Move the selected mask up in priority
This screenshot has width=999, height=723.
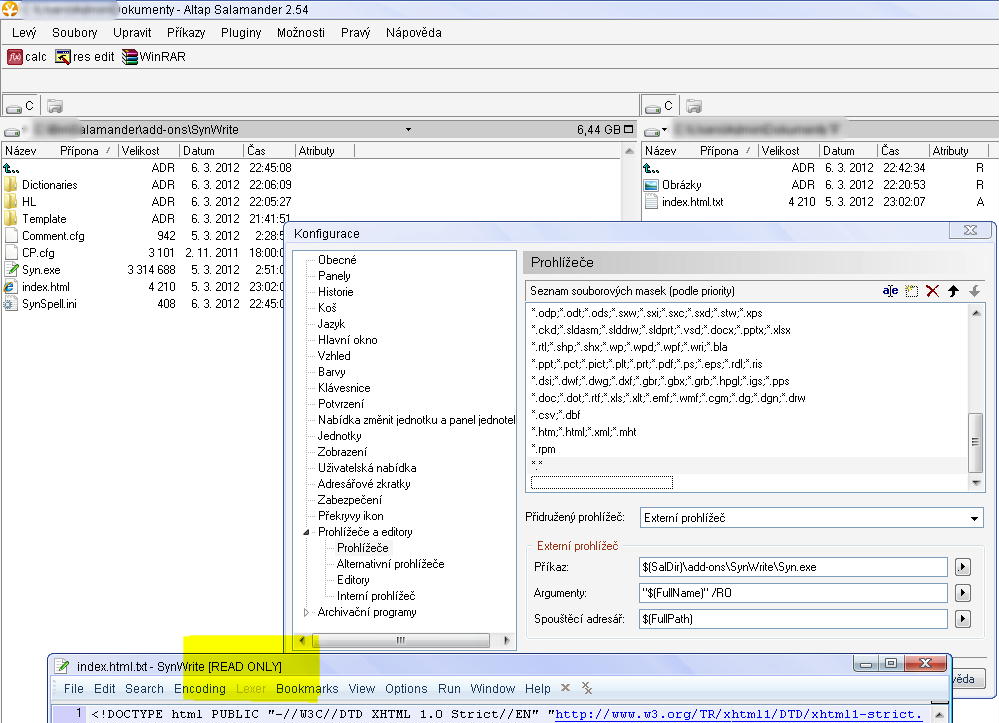[x=954, y=291]
